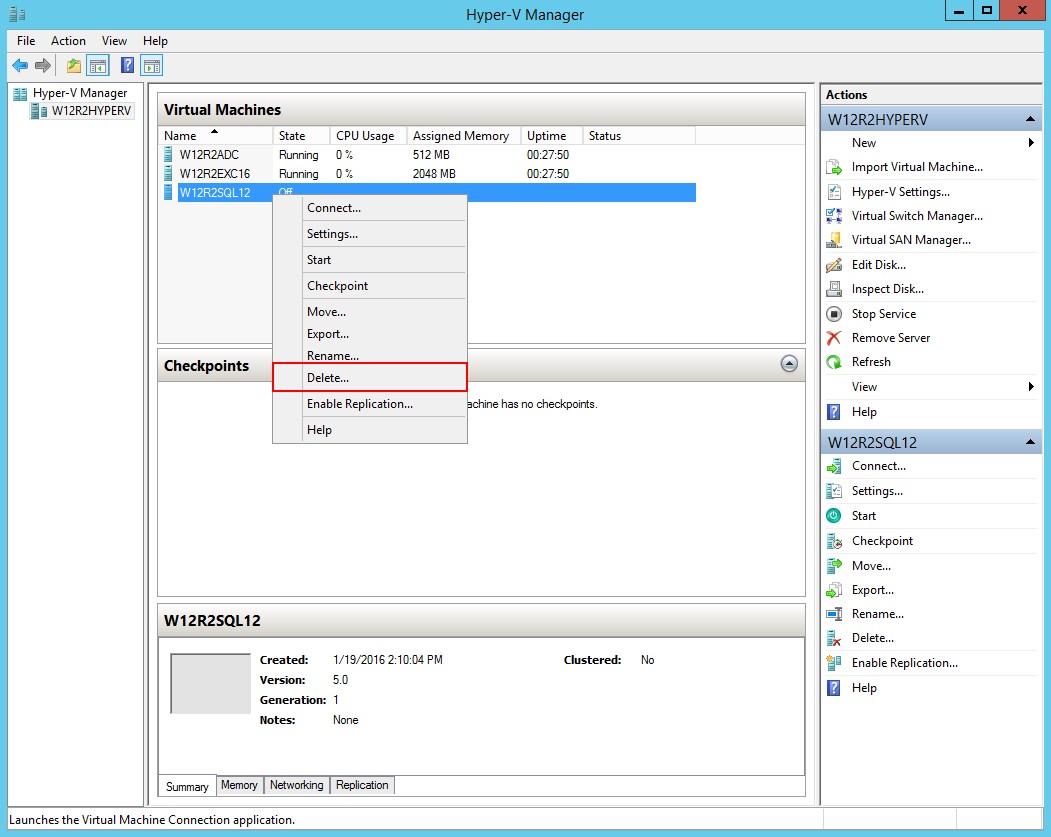Choose Connect... from the context menu
This screenshot has height=837, width=1051.
(x=370, y=208)
